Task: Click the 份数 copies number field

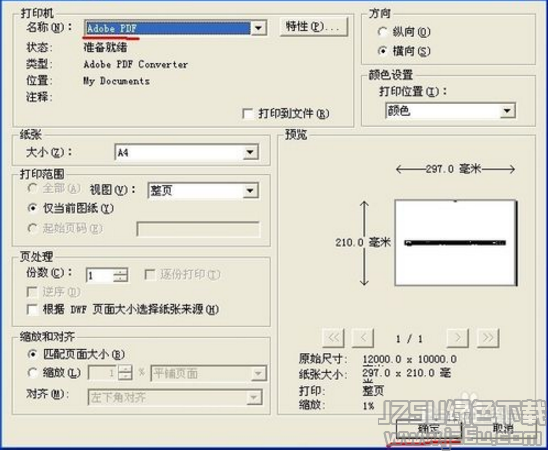Action: coord(100,275)
